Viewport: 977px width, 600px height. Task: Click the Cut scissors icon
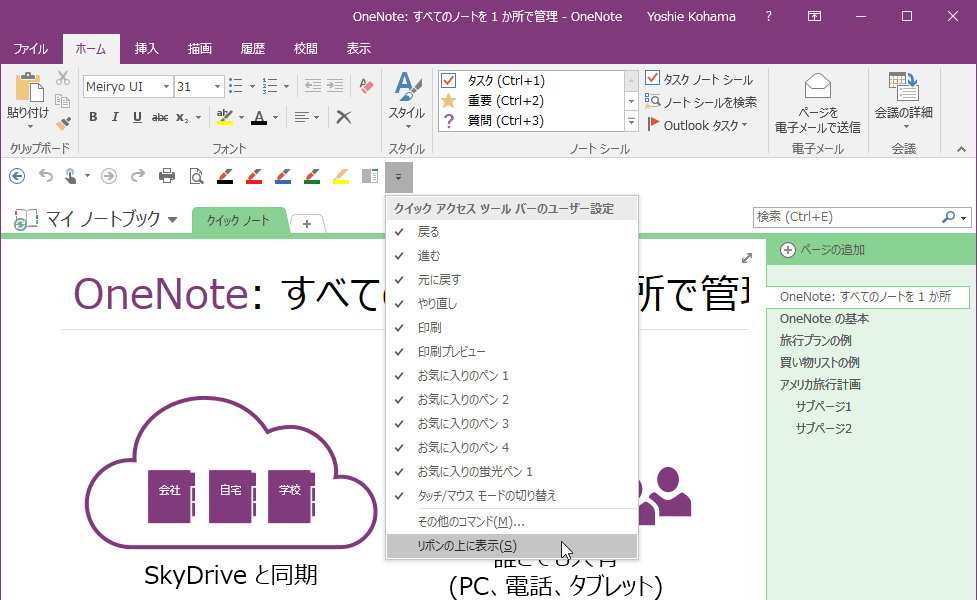click(63, 79)
